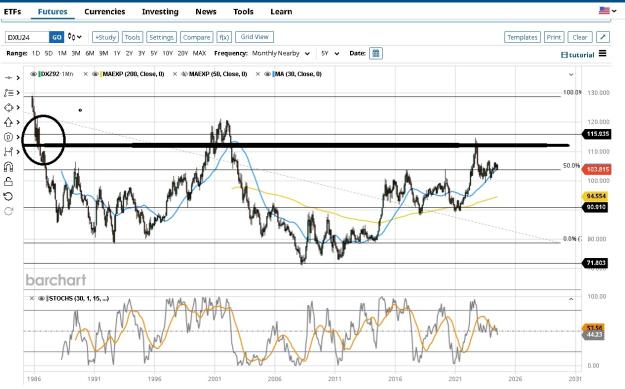
Task: Click the pencil edit icon beside Clear
Action: pyautogui.click(x=603, y=37)
